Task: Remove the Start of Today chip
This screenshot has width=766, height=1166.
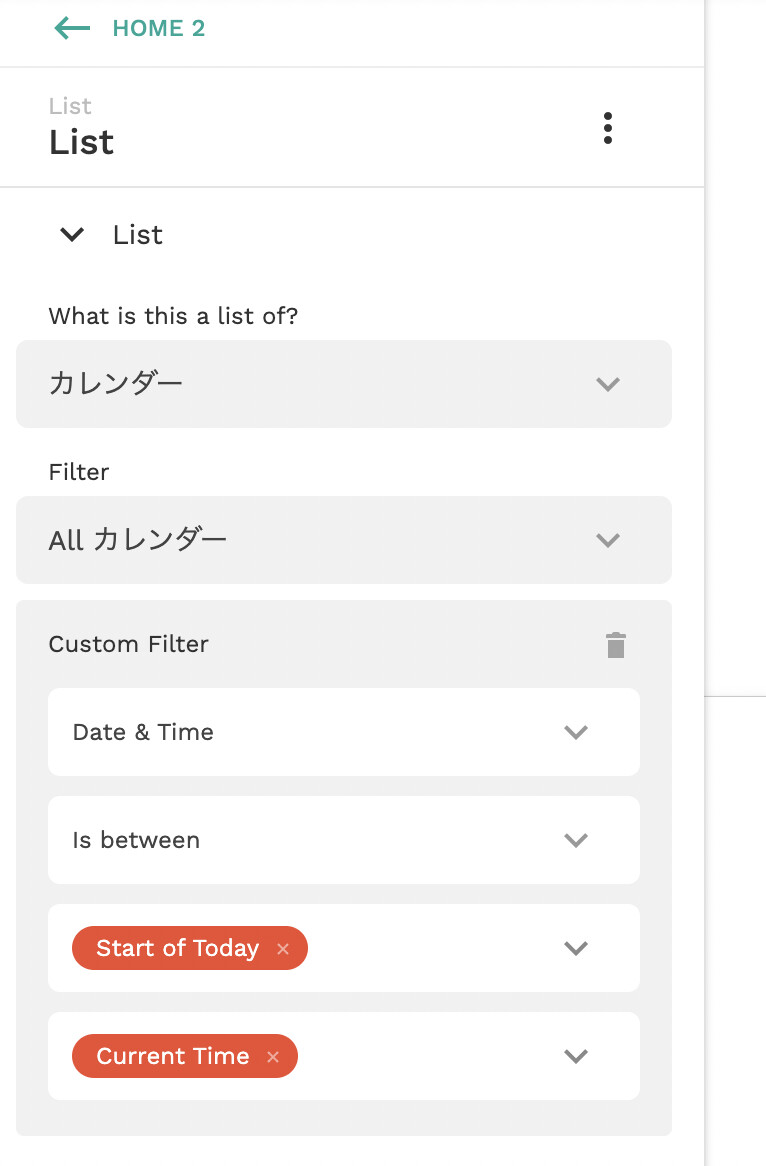Action: pyautogui.click(x=283, y=949)
